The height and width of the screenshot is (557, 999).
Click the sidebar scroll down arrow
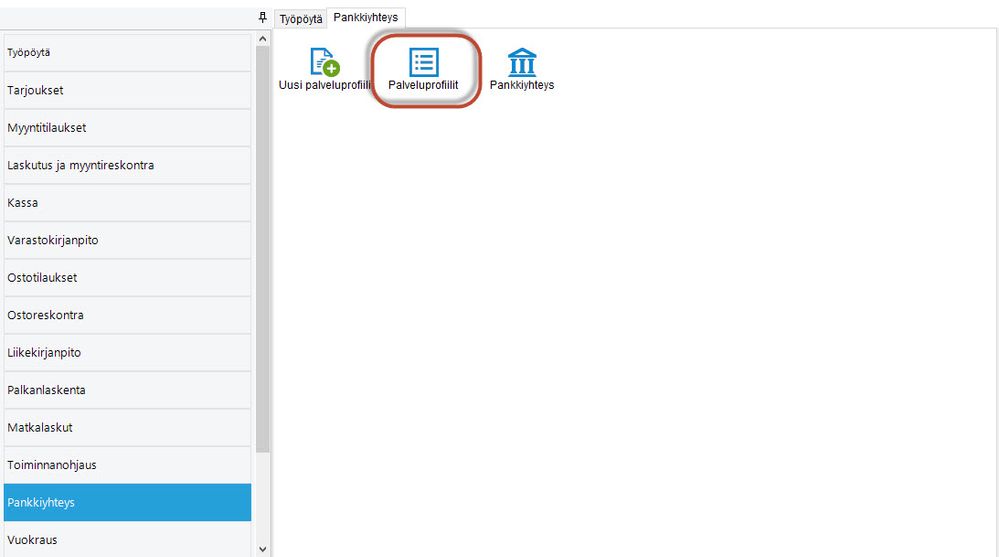coord(262,549)
